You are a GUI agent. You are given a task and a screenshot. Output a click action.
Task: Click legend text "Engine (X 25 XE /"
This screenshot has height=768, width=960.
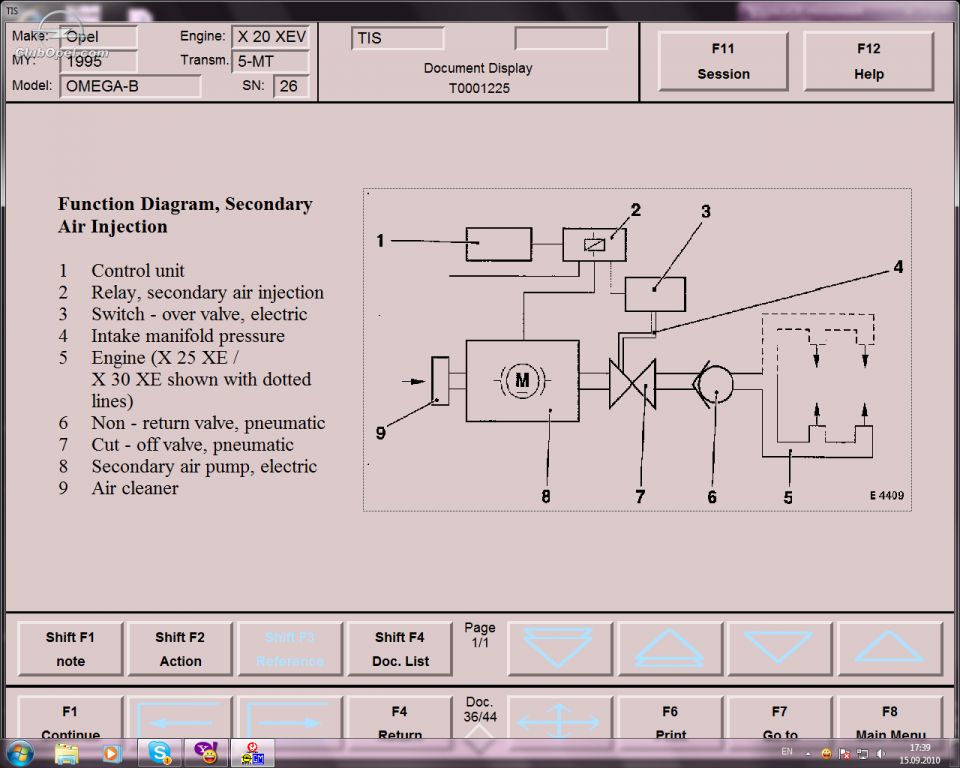[x=165, y=358]
